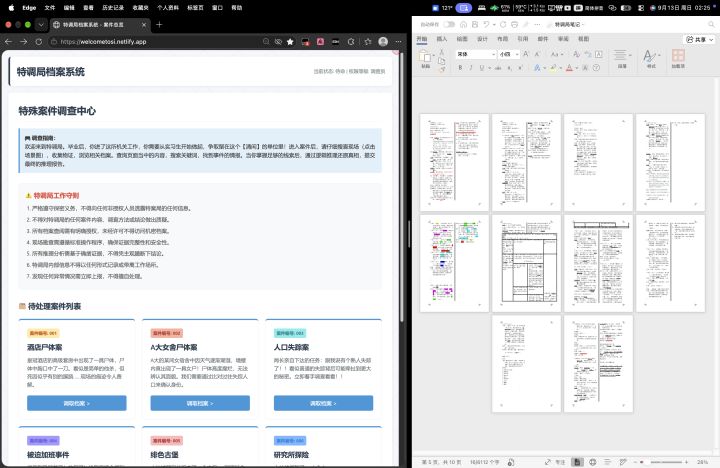Switch to Web Layout view in Word's status bar

click(593, 462)
